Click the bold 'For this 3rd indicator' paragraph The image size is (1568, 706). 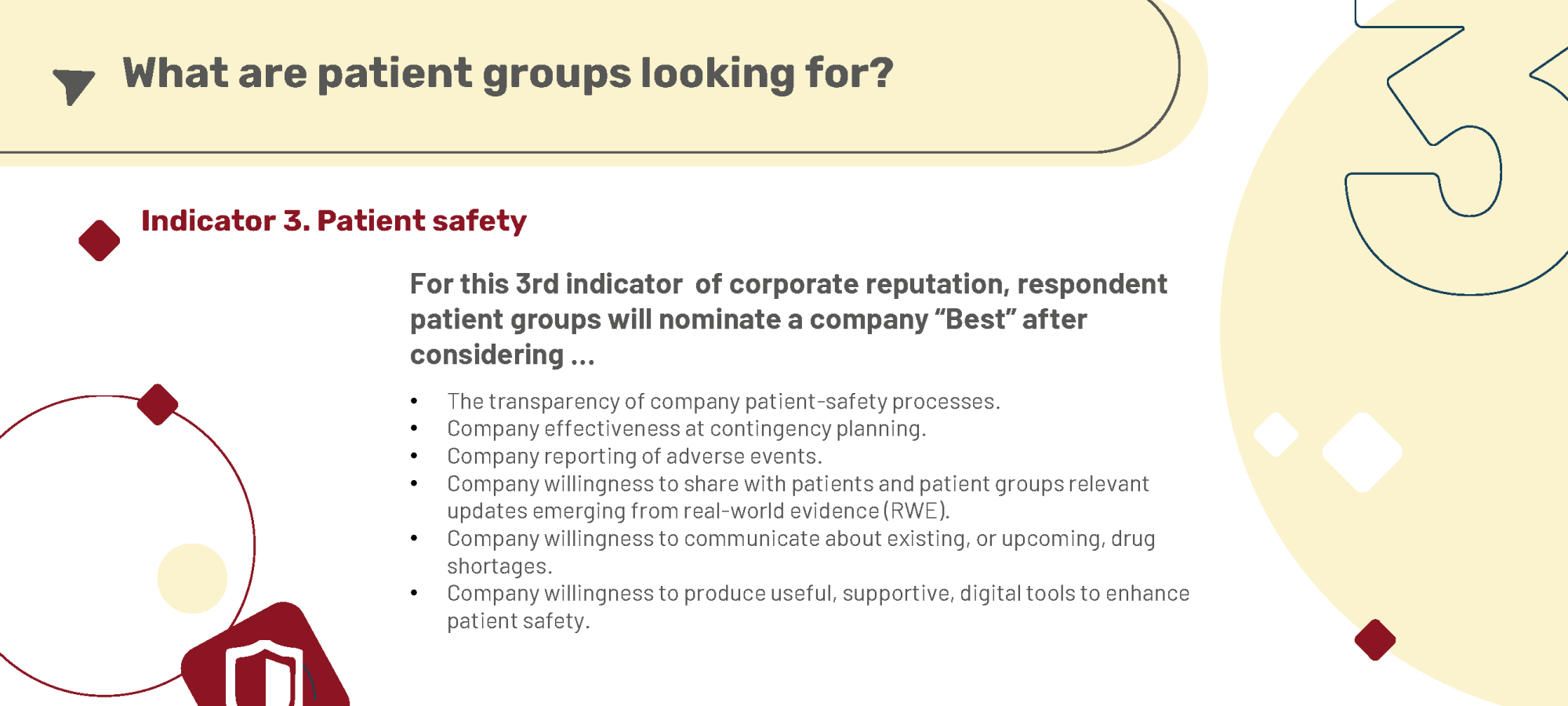coord(789,319)
